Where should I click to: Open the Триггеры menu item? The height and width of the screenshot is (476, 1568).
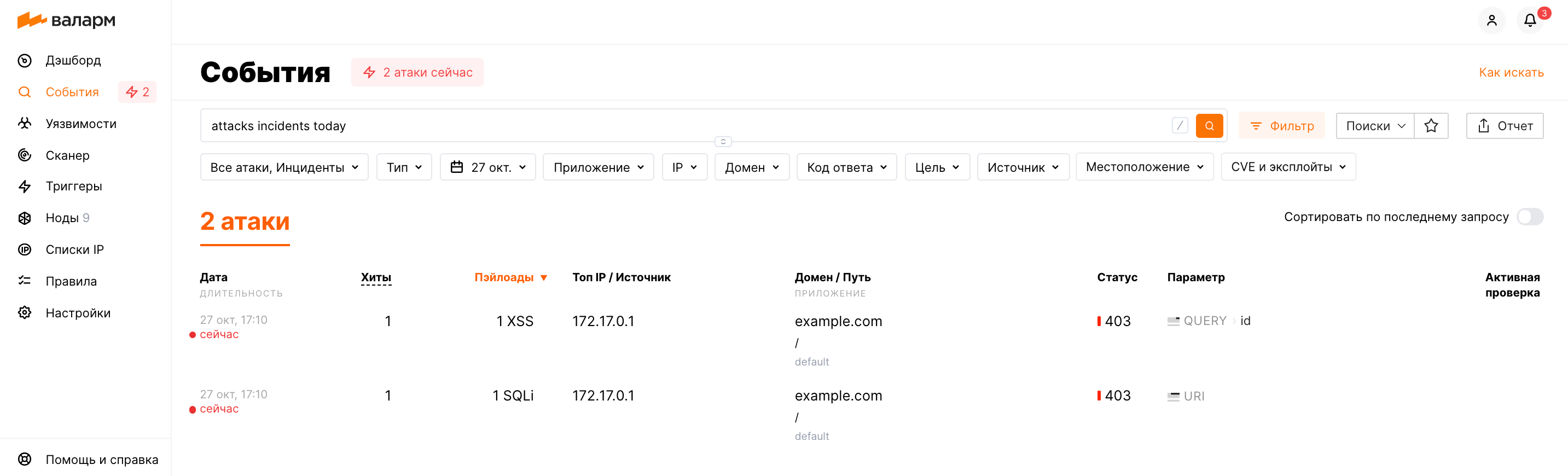74,186
